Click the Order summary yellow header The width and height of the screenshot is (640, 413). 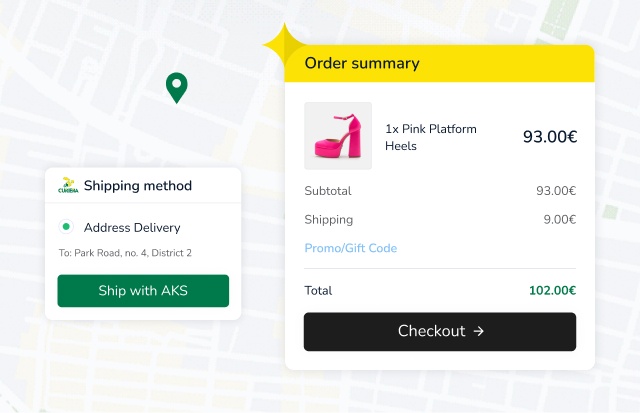click(440, 64)
